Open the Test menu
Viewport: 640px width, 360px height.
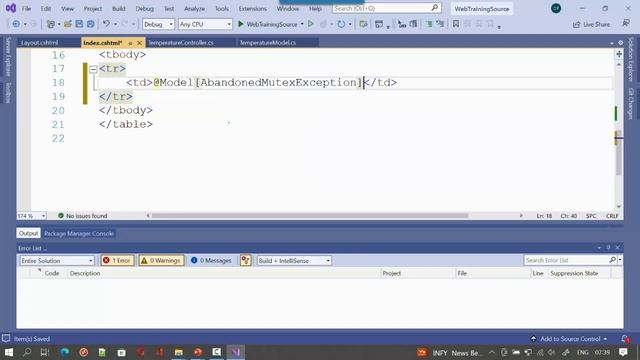(169, 9)
